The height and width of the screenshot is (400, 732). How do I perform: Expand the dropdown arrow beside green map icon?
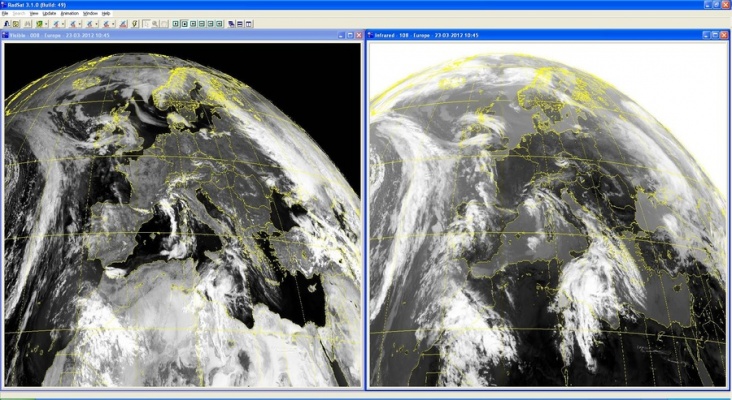tap(47, 22)
